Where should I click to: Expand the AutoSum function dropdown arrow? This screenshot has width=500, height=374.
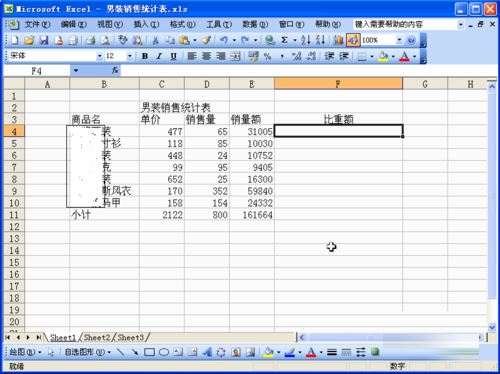coord(295,40)
